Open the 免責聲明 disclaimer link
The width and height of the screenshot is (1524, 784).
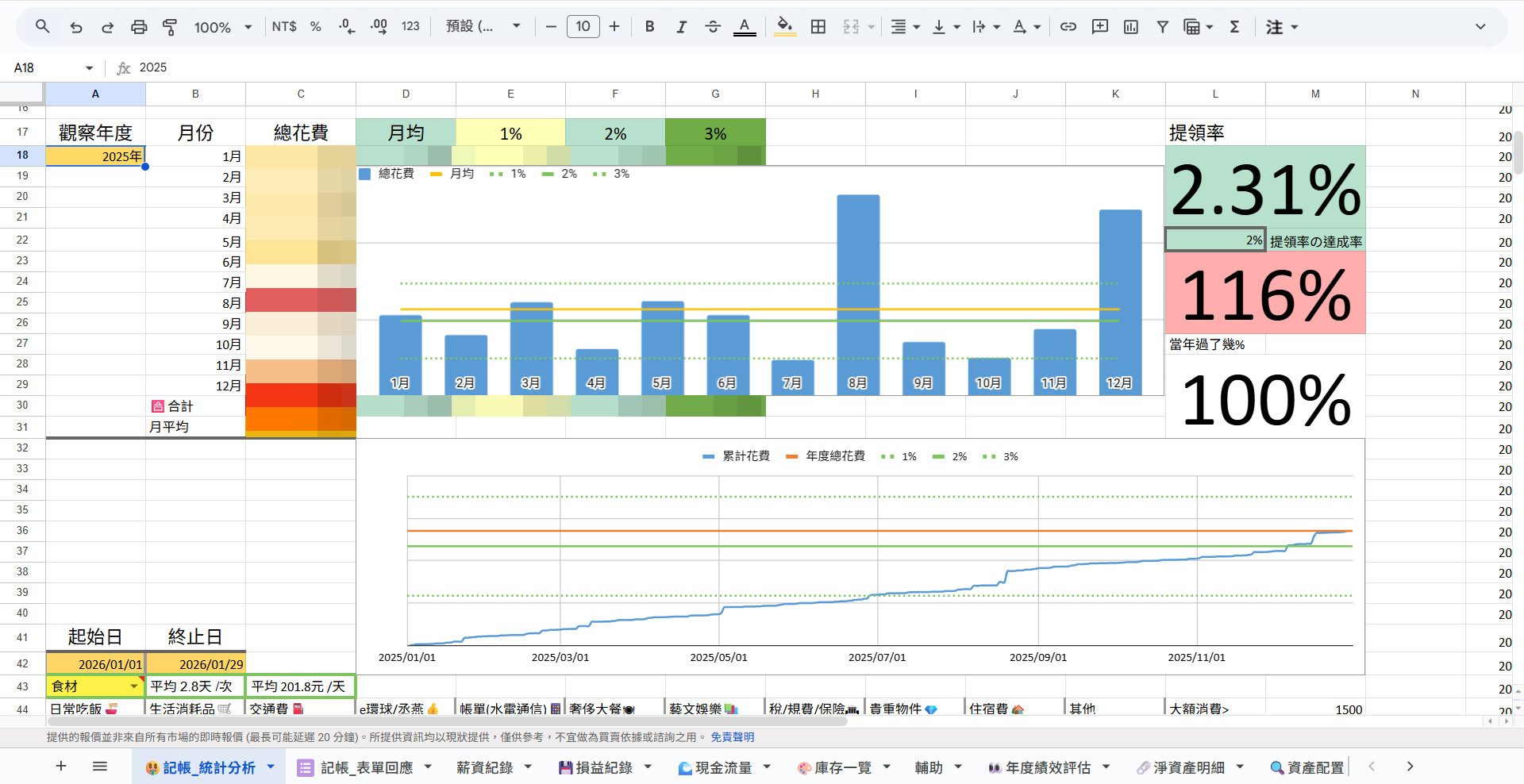pyautogui.click(x=732, y=737)
